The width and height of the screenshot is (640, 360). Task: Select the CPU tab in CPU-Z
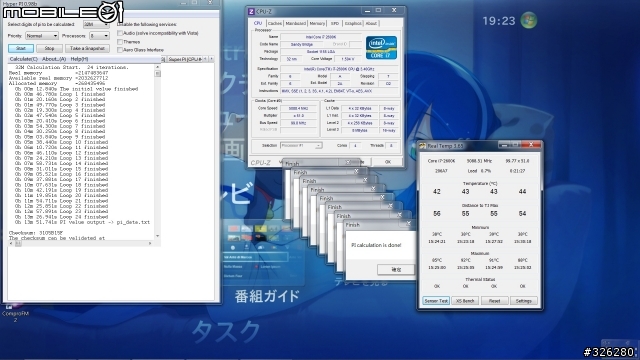pos(258,23)
